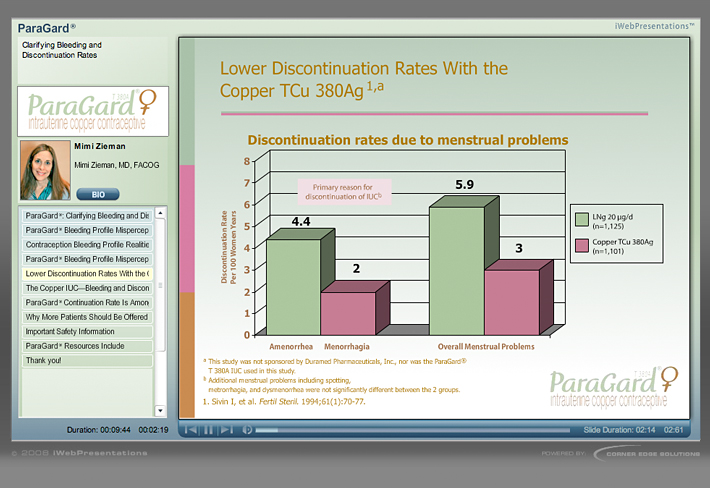Click the slide list down arrow
The image size is (710, 488).
click(x=160, y=411)
